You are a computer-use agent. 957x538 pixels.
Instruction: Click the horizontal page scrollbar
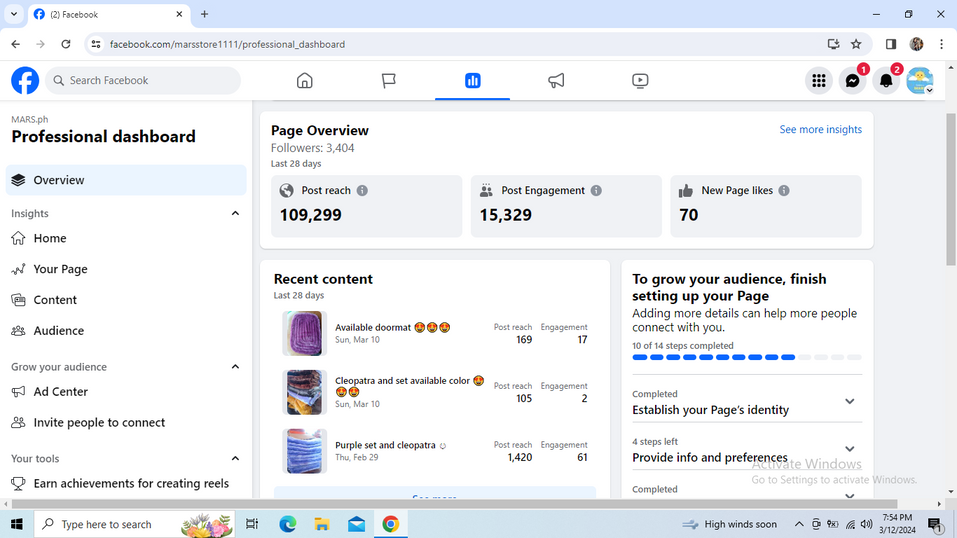click(x=455, y=504)
